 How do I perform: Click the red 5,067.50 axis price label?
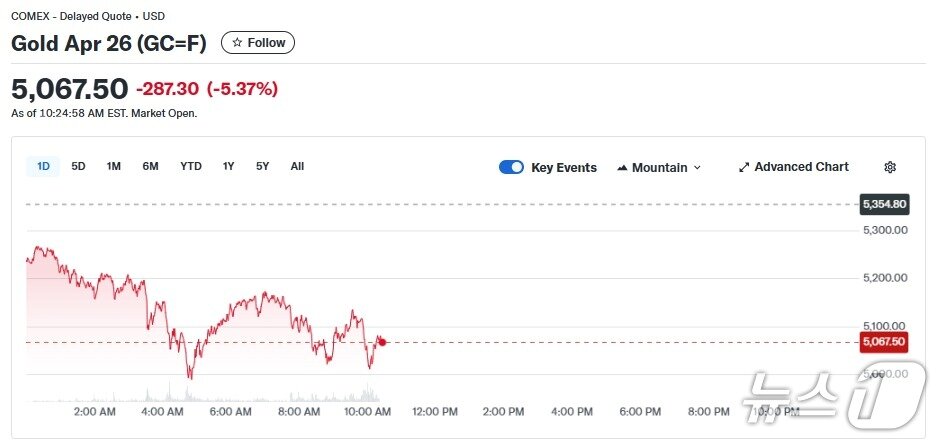click(x=883, y=342)
